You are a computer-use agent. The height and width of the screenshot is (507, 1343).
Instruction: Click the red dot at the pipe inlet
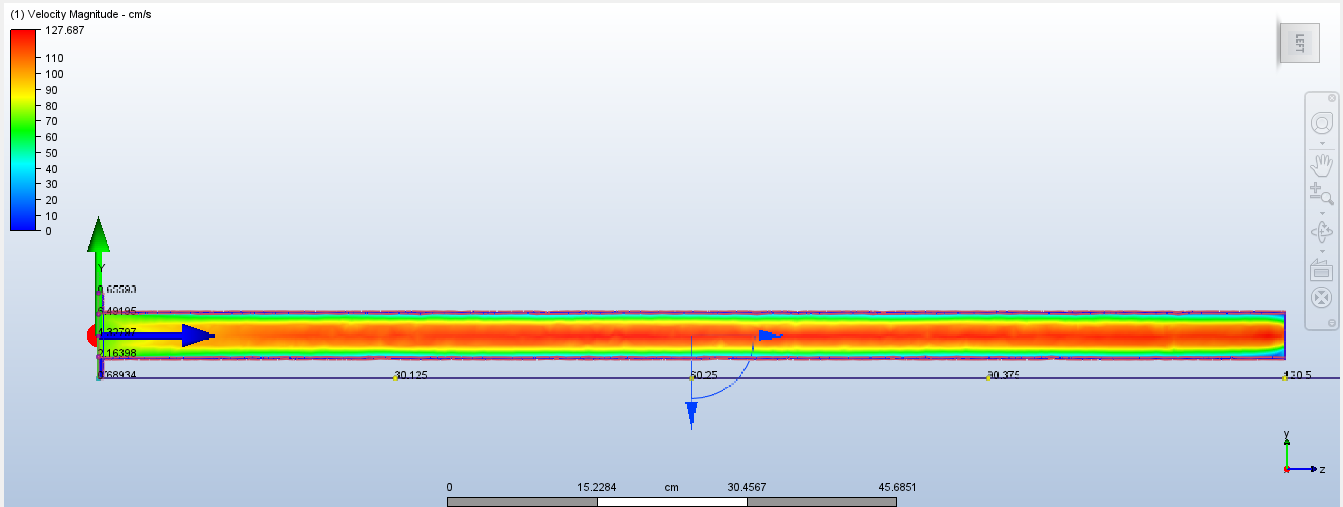pyautogui.click(x=92, y=335)
